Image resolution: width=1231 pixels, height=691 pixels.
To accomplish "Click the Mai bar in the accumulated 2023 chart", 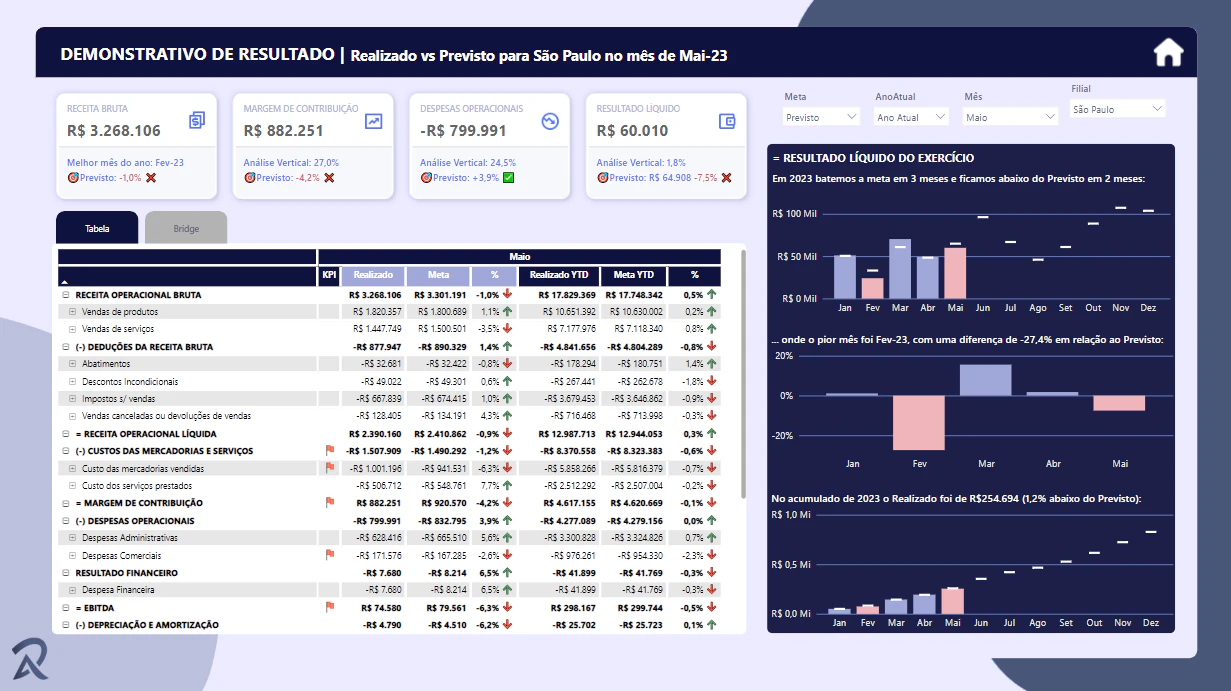I will pos(953,601).
